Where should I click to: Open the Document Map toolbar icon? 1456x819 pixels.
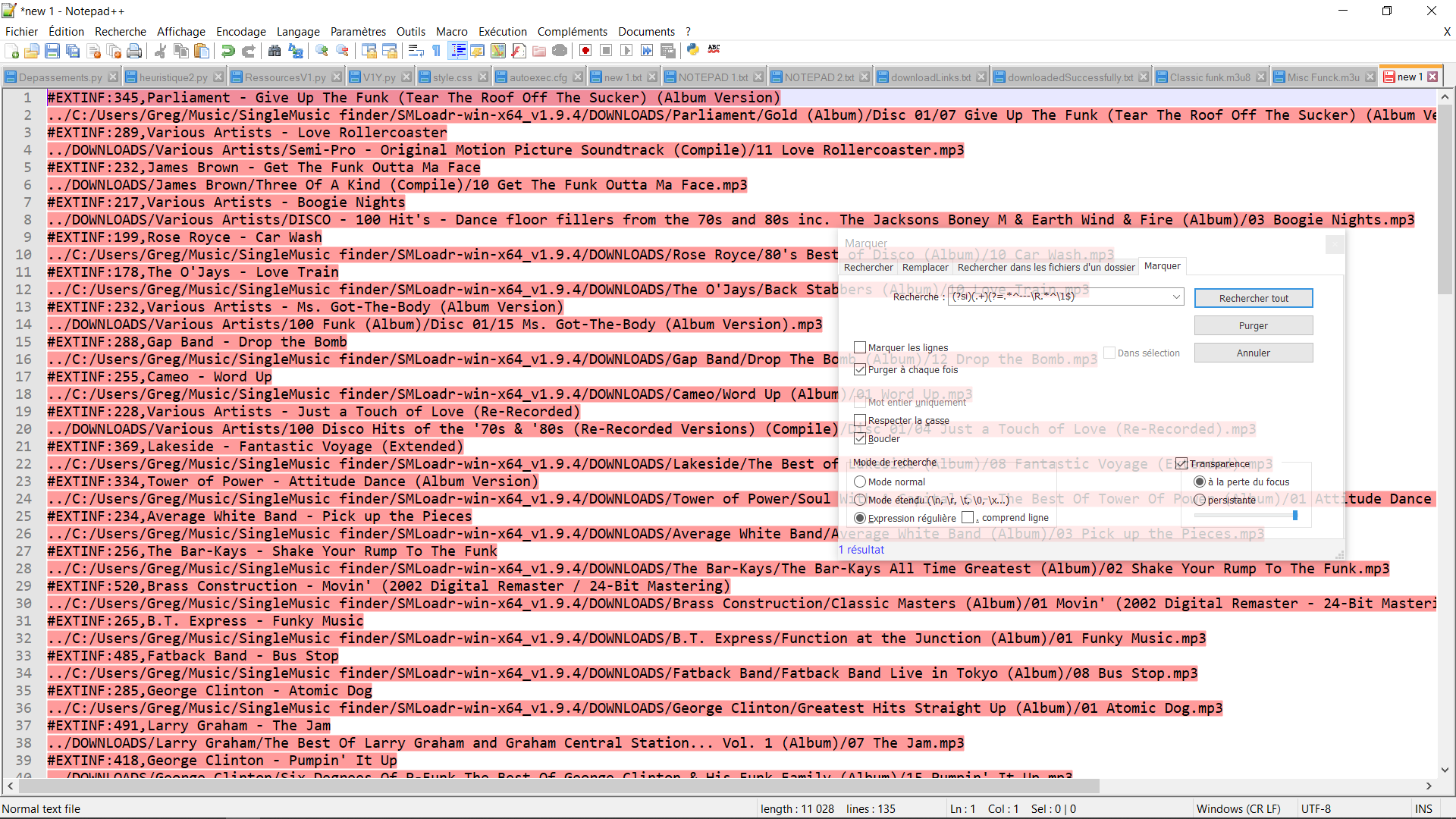498,51
